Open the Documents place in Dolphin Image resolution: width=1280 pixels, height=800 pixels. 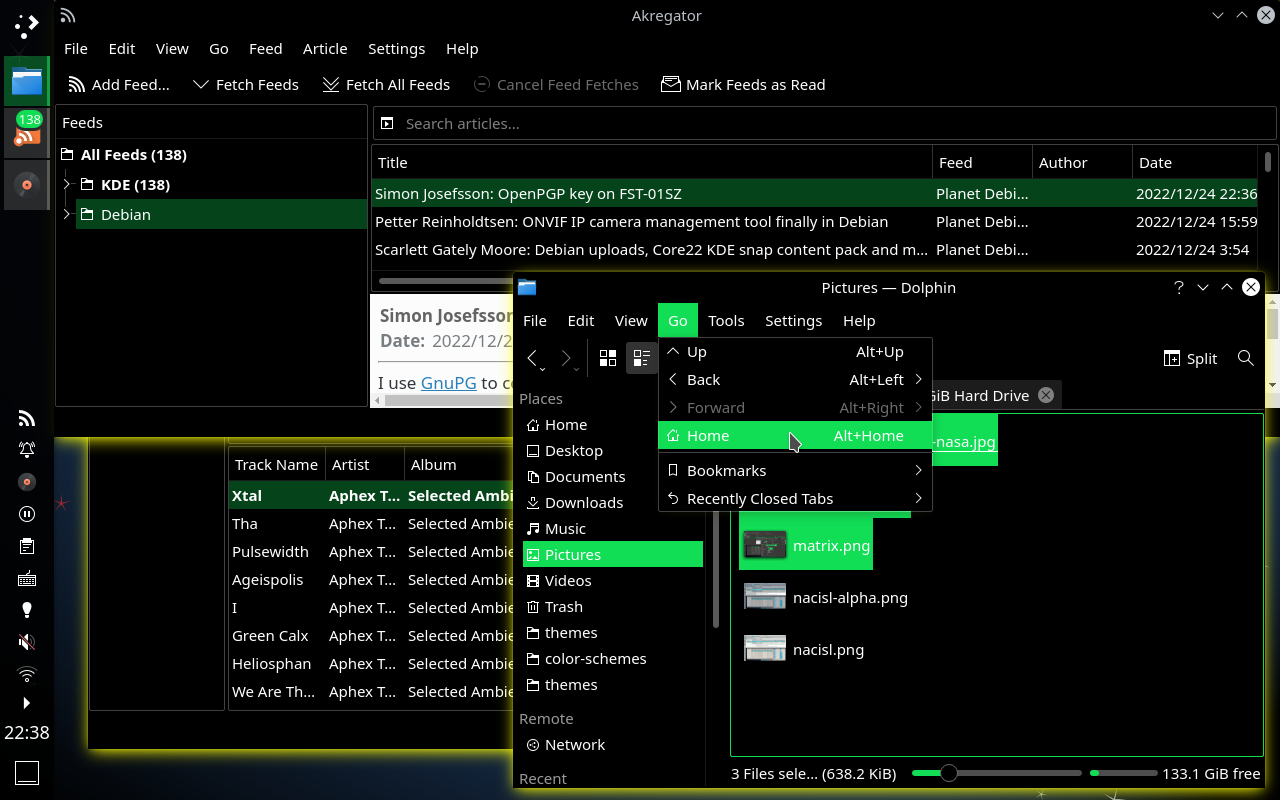coord(613,477)
